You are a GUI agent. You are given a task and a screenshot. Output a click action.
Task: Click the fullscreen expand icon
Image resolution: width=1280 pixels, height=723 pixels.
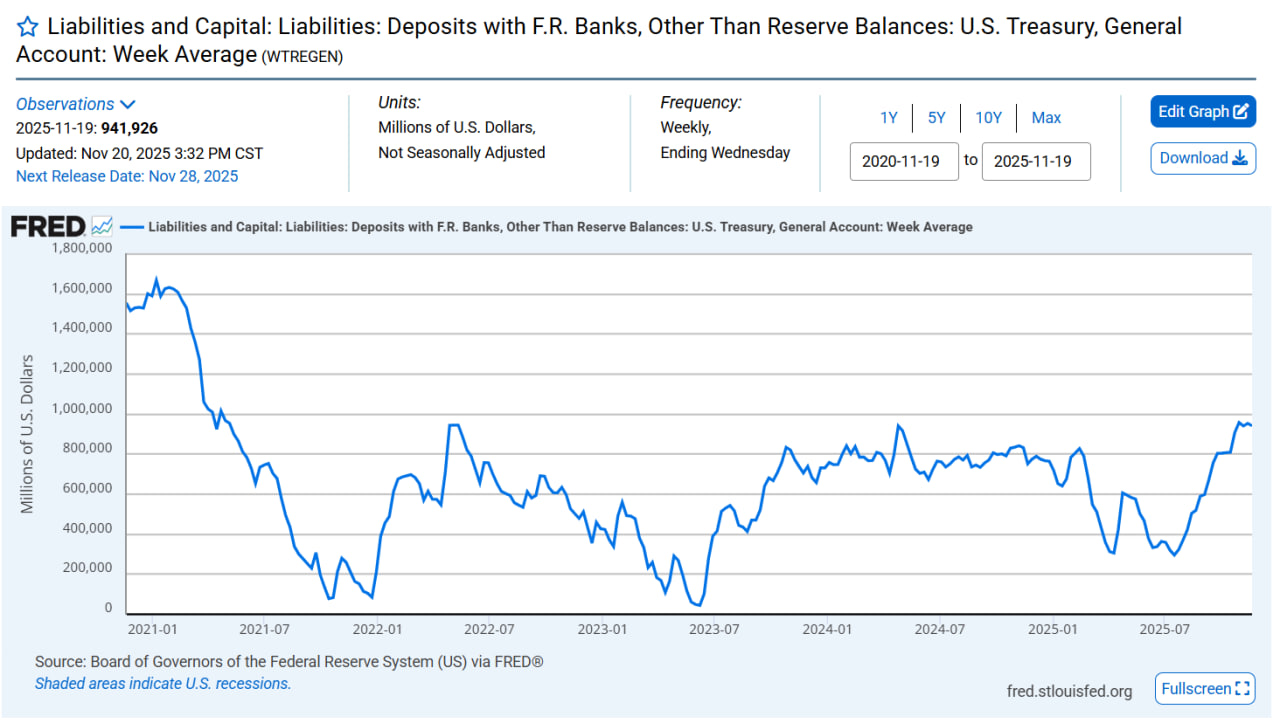(x=1243, y=688)
